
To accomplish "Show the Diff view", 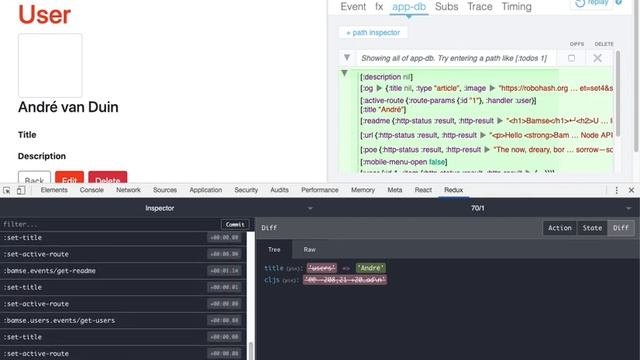I will click(621, 228).
